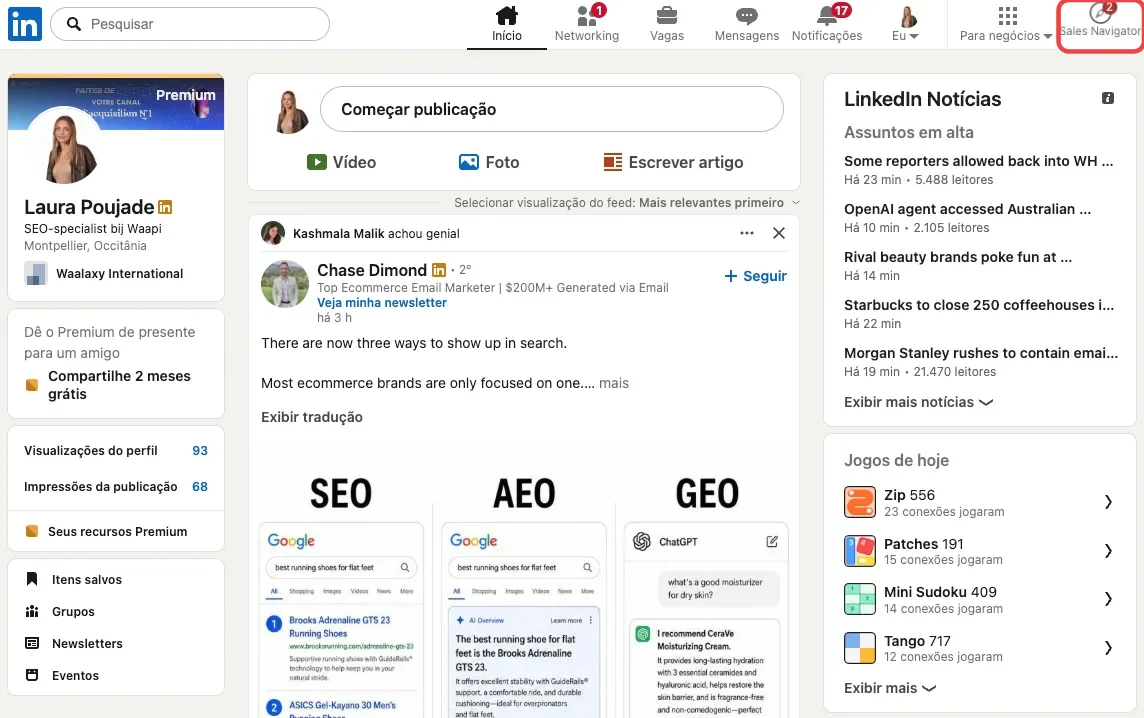Open the Grupos icon

[32, 611]
